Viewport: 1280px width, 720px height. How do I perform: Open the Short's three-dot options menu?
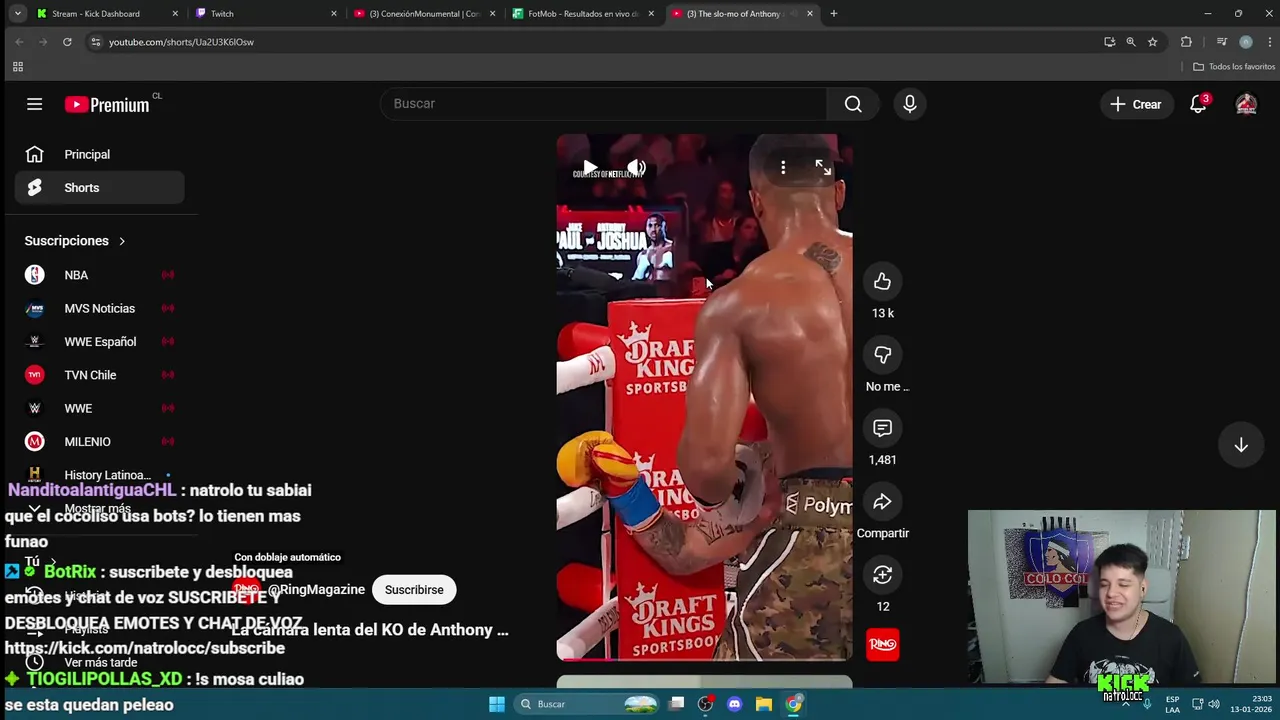click(783, 168)
